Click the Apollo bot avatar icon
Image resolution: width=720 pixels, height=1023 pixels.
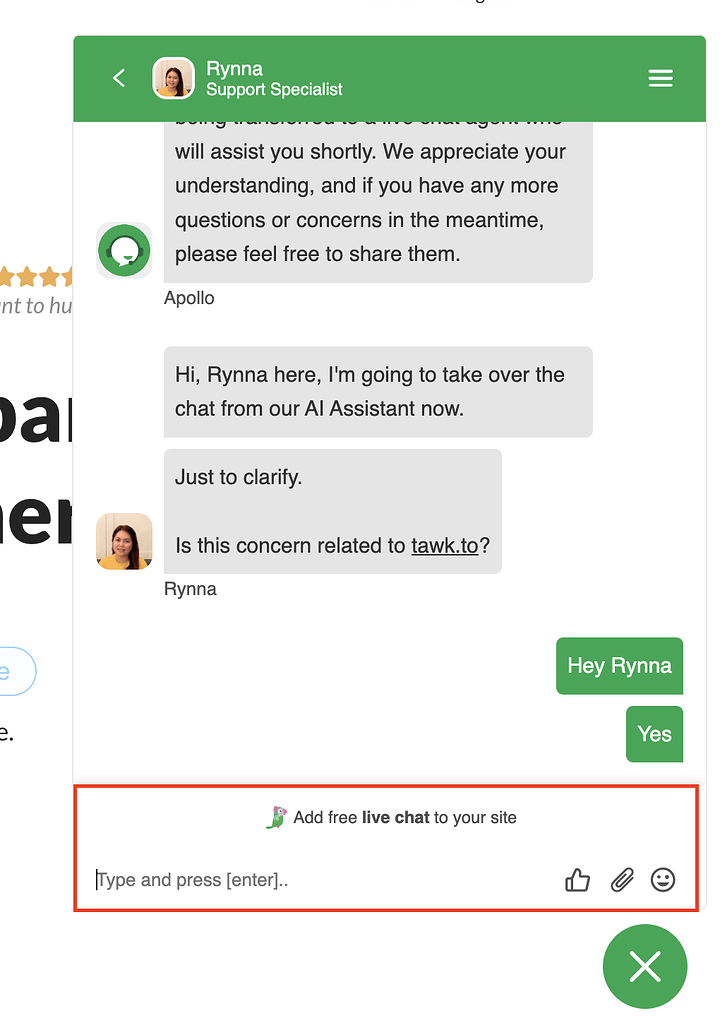coord(124,251)
